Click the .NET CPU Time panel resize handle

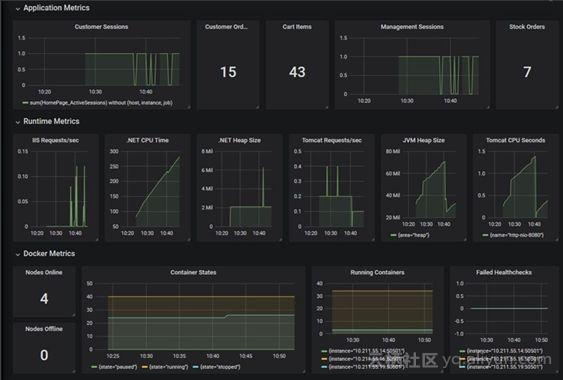[x=189, y=239]
